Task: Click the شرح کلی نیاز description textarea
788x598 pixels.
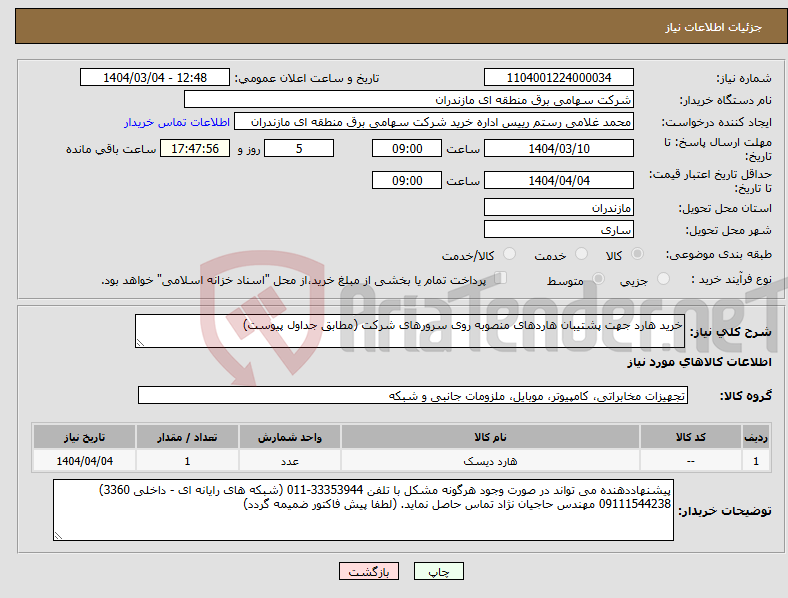Action: click(410, 331)
